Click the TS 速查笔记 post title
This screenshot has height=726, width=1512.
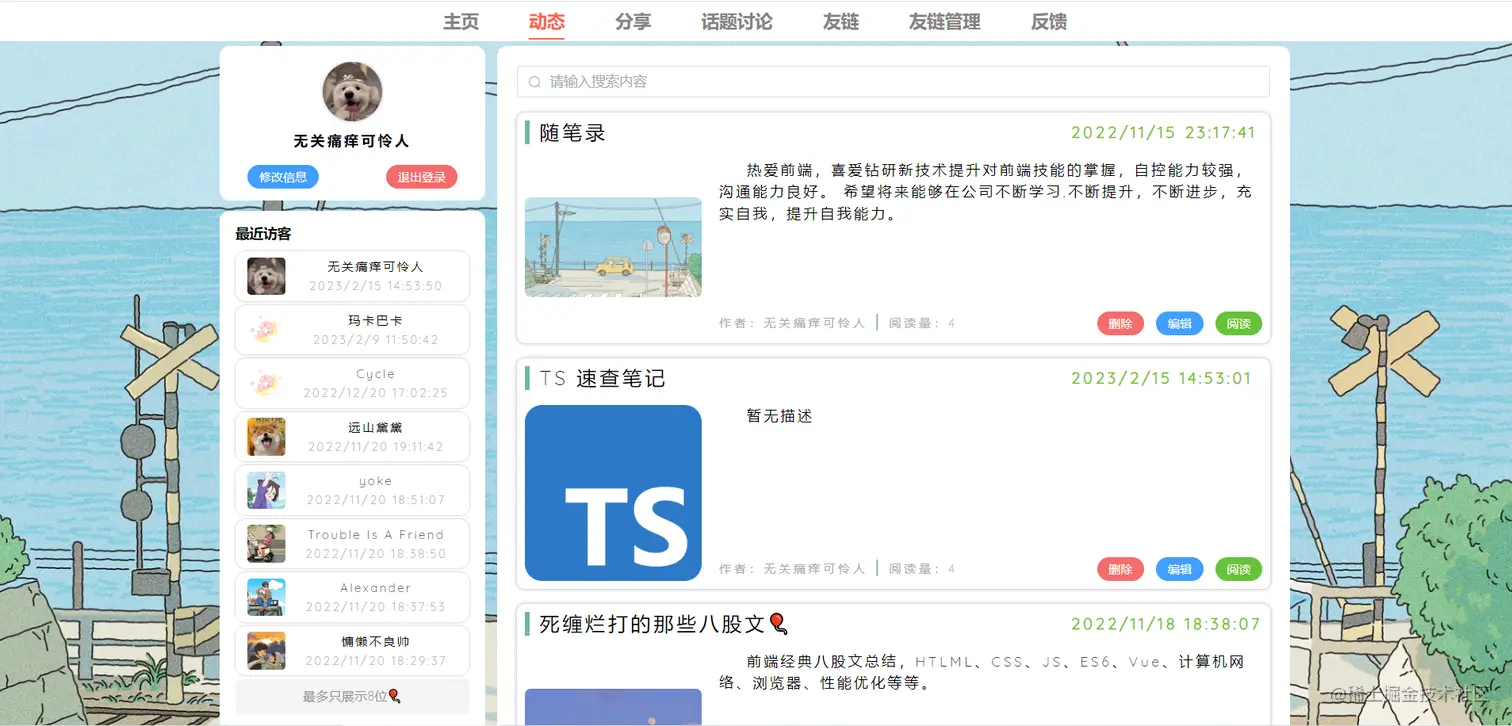point(602,379)
